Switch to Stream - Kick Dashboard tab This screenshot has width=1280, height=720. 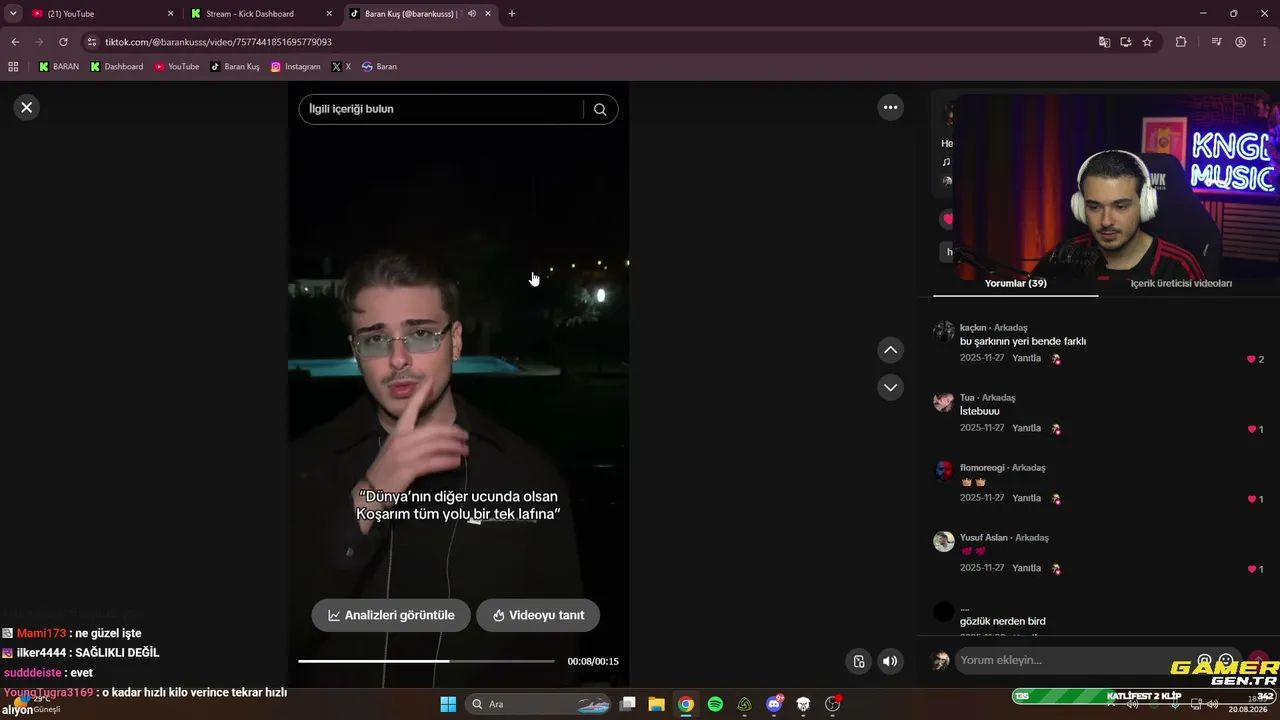[260, 14]
